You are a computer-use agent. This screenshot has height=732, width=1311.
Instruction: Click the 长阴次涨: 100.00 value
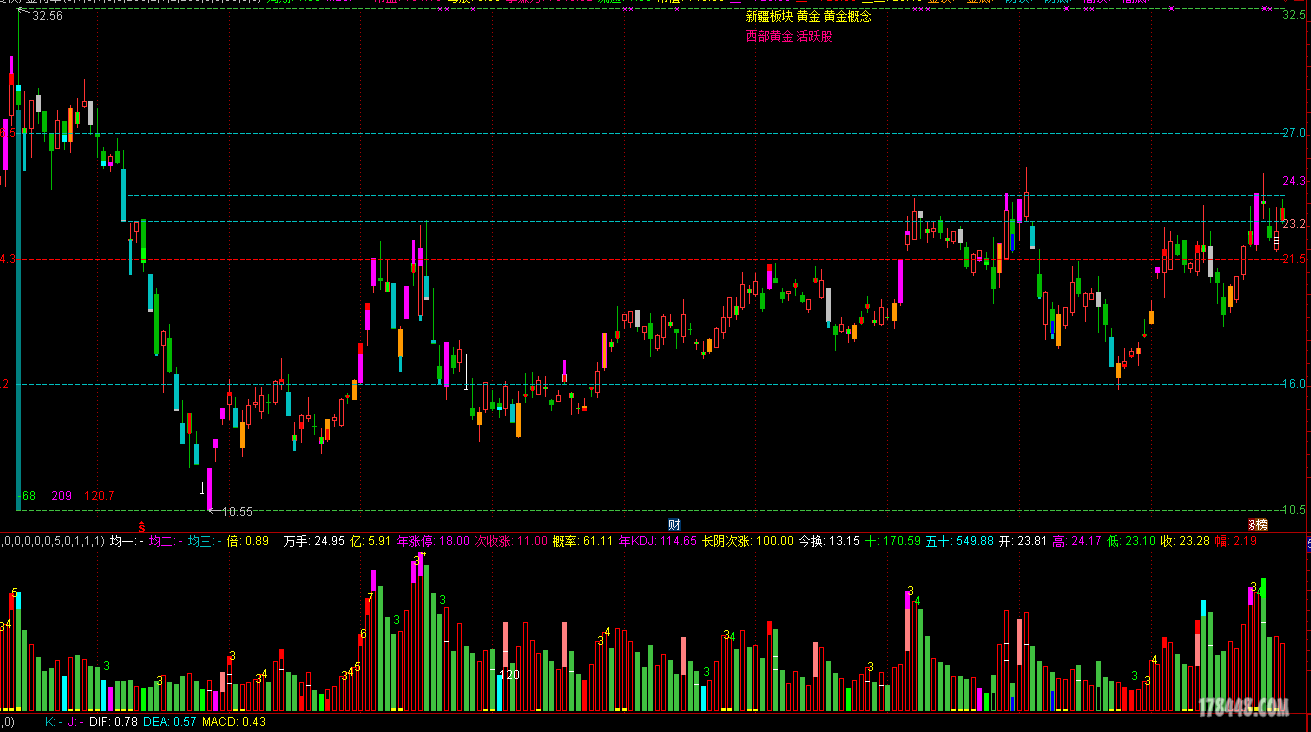point(747,541)
